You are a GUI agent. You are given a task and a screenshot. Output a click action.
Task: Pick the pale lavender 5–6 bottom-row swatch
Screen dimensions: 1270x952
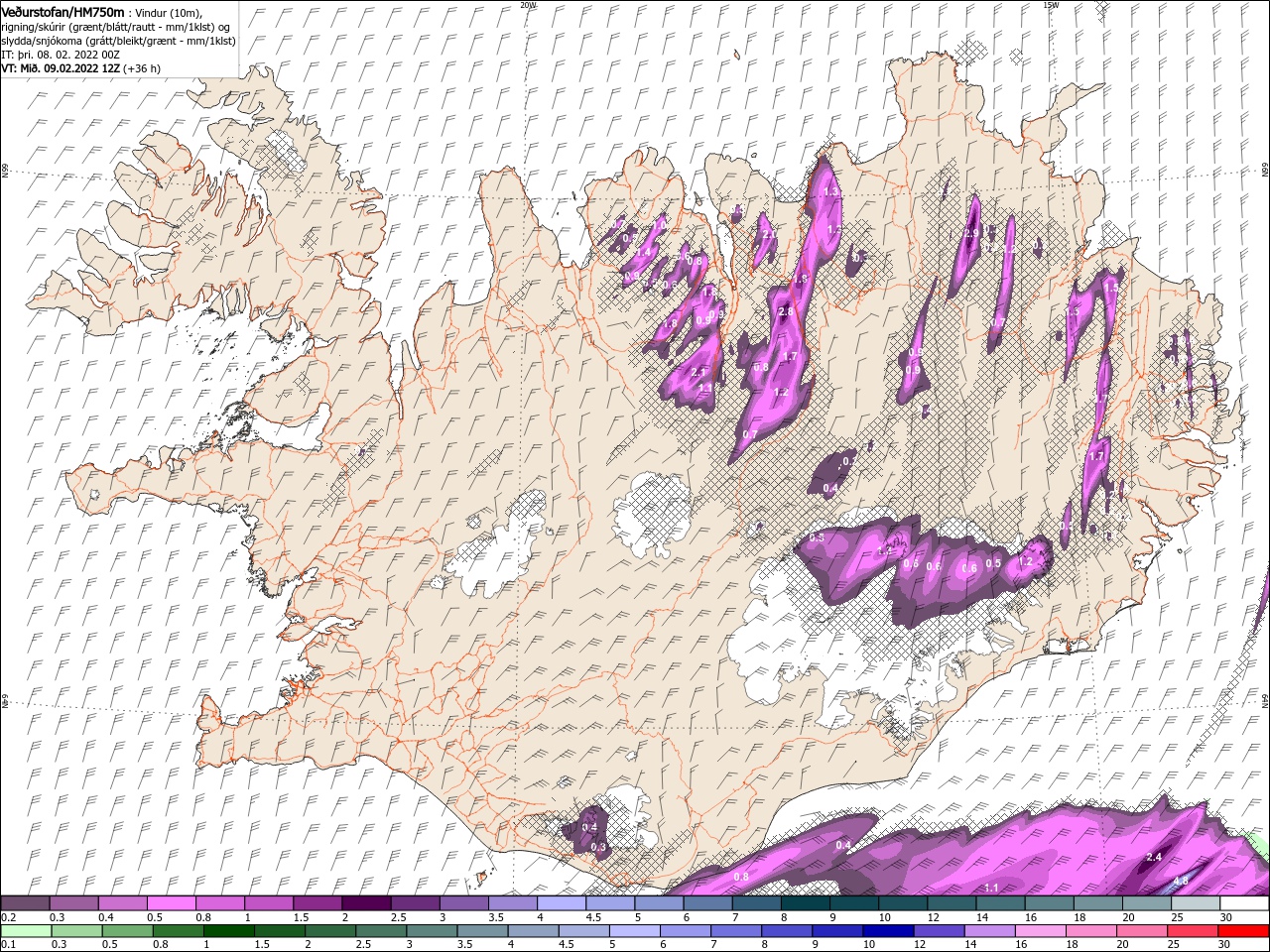[x=634, y=931]
